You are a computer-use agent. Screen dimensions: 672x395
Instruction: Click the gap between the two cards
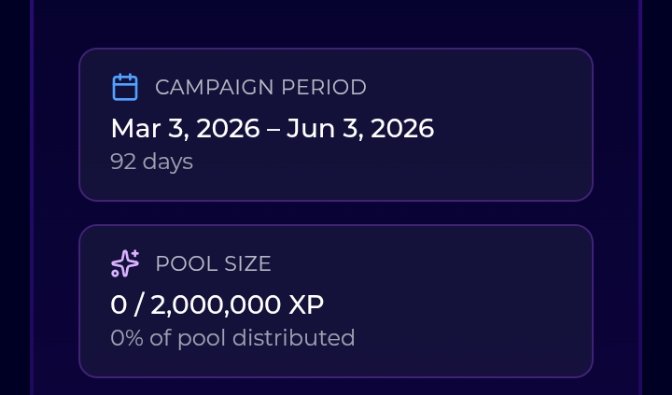336,213
